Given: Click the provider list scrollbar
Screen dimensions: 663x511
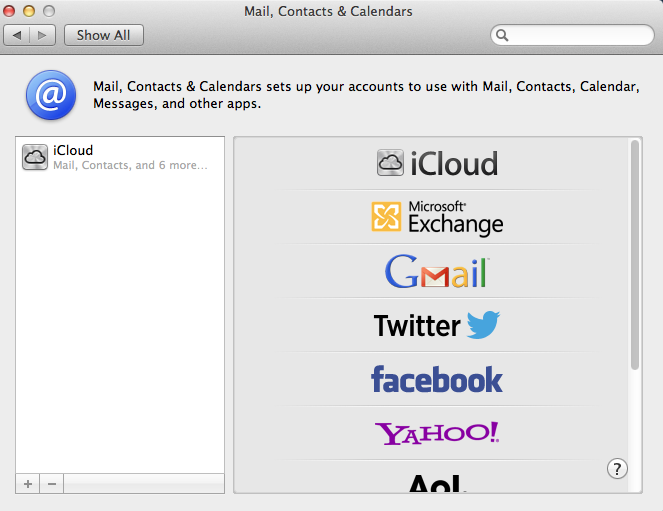Looking at the screenshot, I should (x=635, y=255).
